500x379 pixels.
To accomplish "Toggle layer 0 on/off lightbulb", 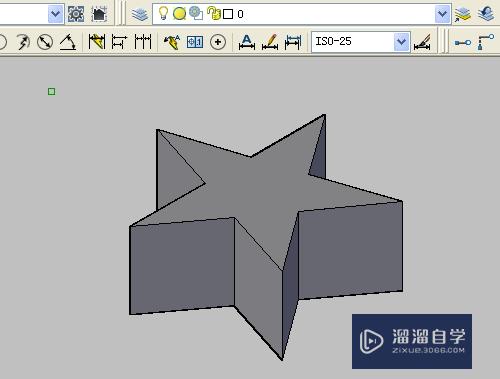I will click(x=163, y=13).
